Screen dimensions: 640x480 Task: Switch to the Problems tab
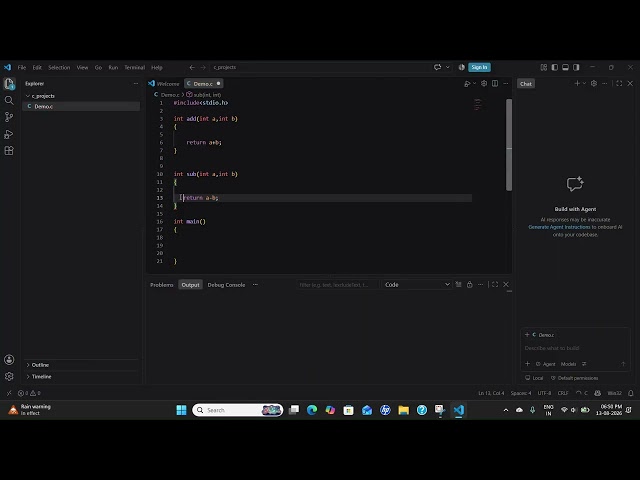[162, 285]
